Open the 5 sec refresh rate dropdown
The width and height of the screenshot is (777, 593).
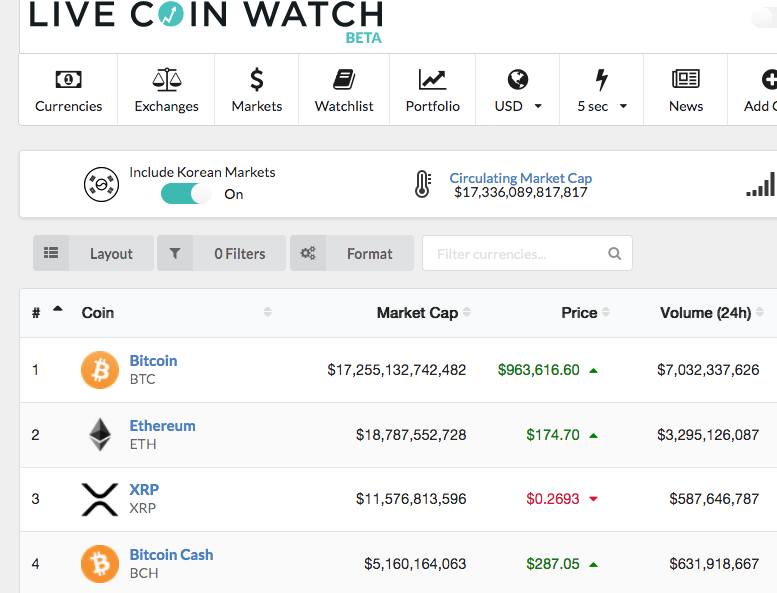[602, 106]
